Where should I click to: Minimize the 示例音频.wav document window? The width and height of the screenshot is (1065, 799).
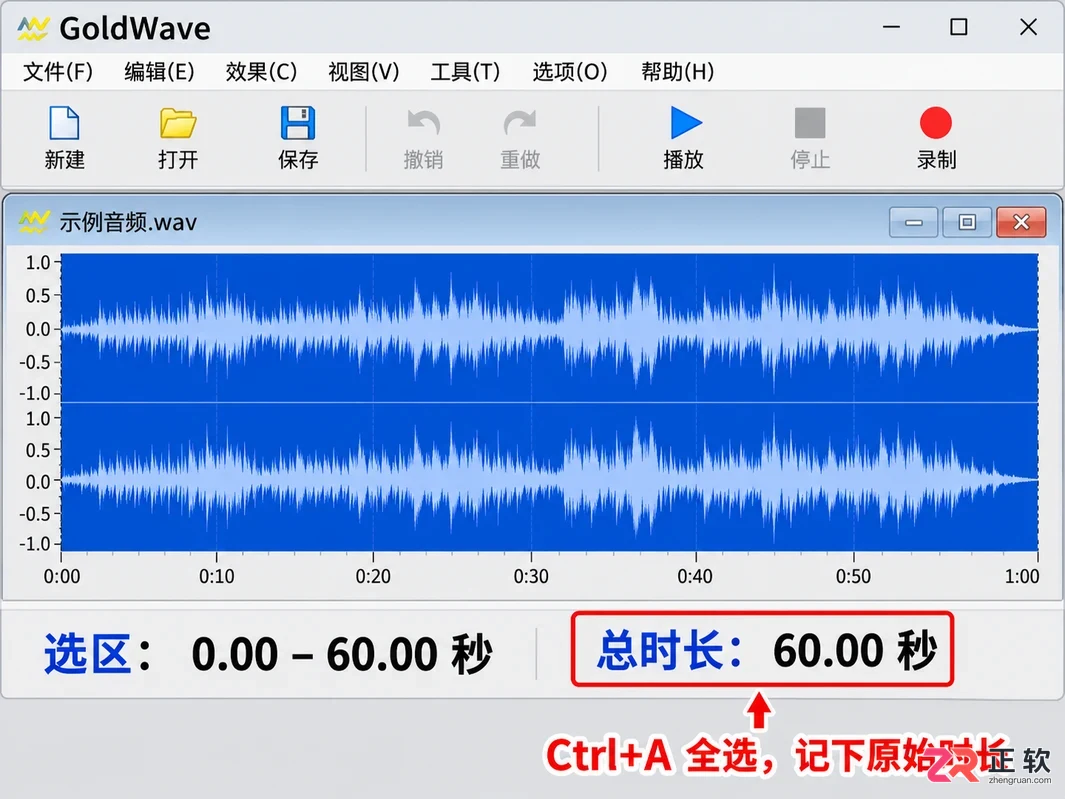(x=914, y=222)
